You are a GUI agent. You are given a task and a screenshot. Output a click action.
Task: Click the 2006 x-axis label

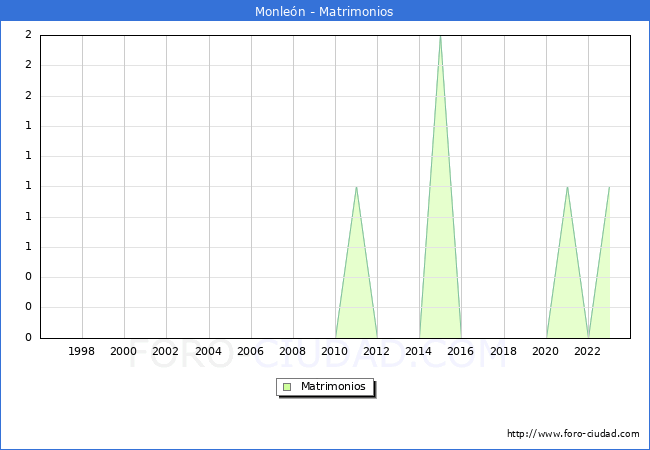click(x=250, y=351)
